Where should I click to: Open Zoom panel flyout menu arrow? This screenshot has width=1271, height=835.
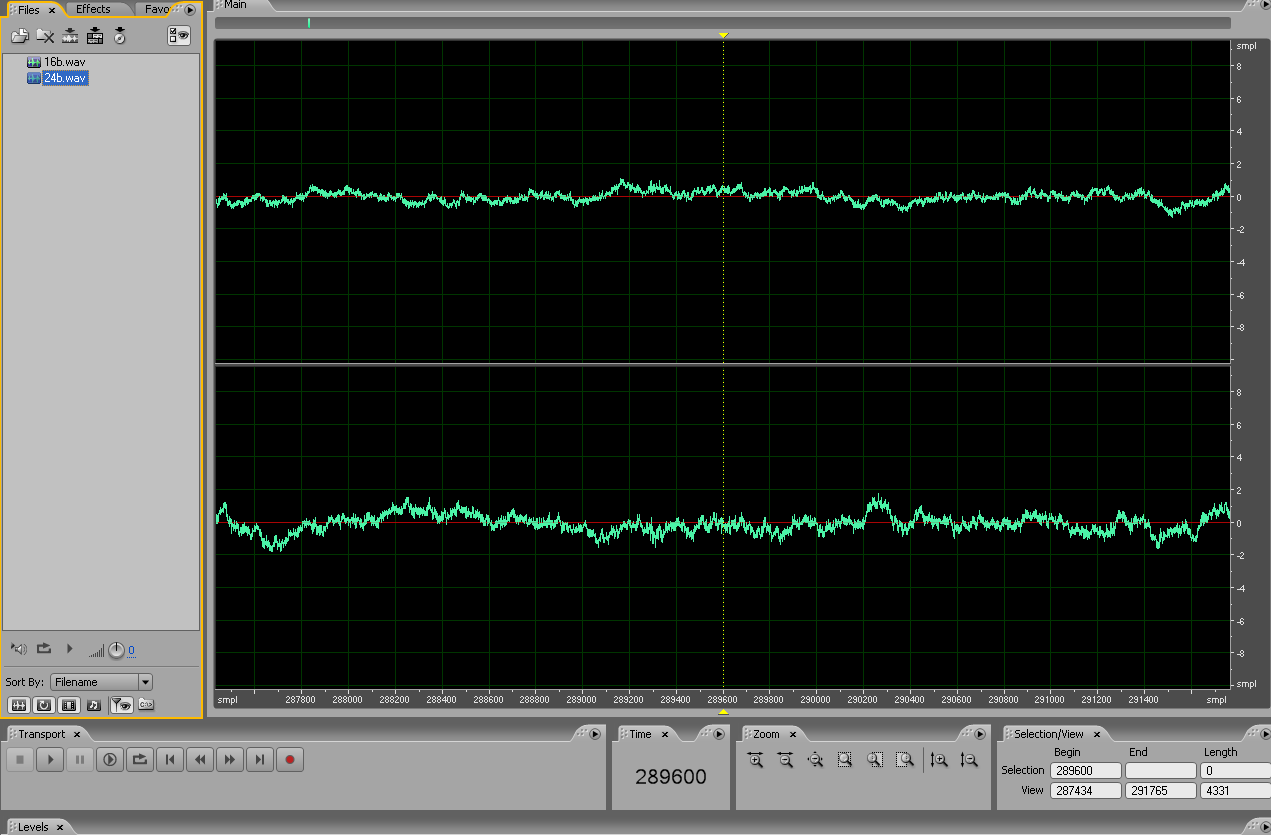tap(980, 734)
